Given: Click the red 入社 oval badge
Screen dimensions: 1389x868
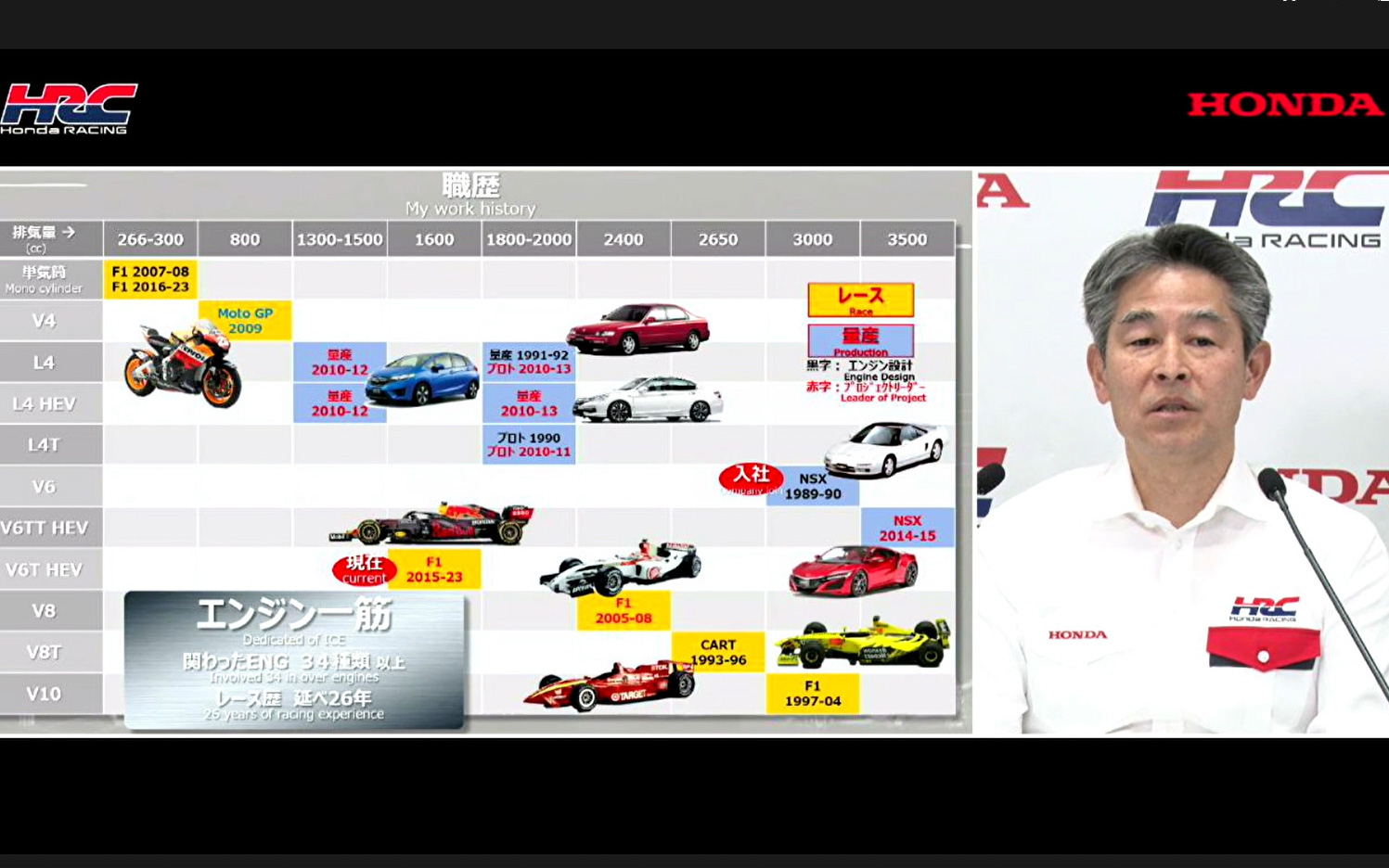Looking at the screenshot, I should tap(751, 479).
